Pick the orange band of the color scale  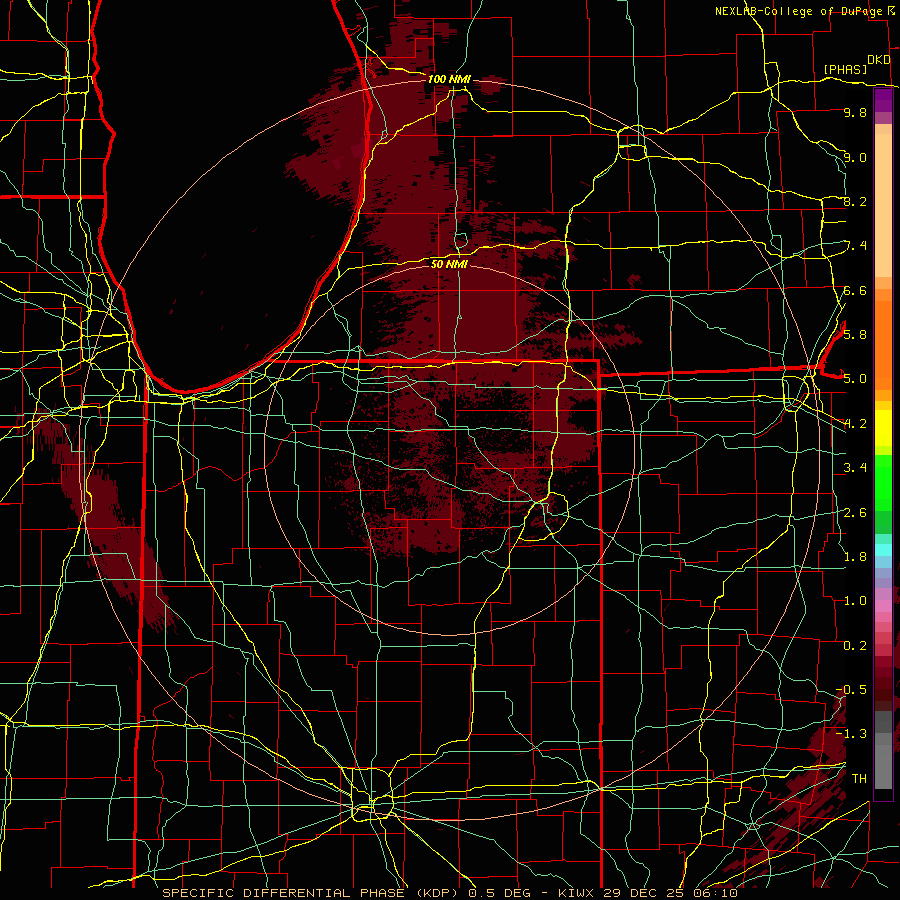coord(883,344)
